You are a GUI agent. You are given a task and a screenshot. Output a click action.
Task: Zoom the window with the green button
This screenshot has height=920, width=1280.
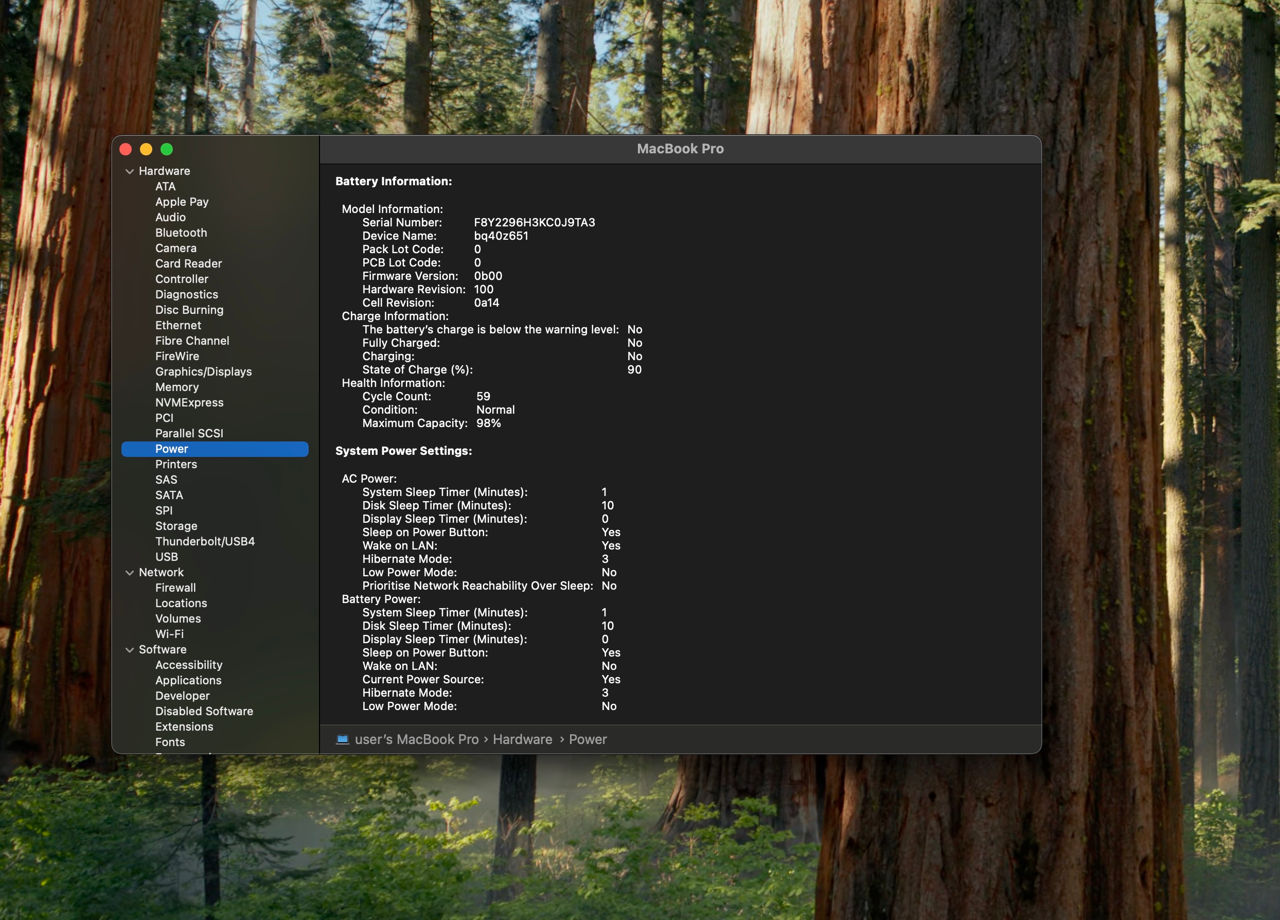point(167,149)
